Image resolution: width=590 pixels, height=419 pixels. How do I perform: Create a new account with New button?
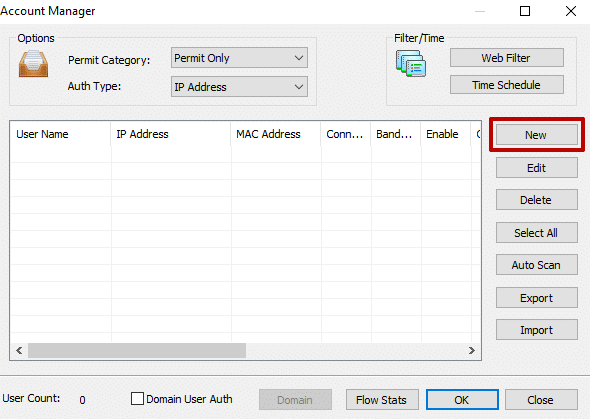coord(537,135)
